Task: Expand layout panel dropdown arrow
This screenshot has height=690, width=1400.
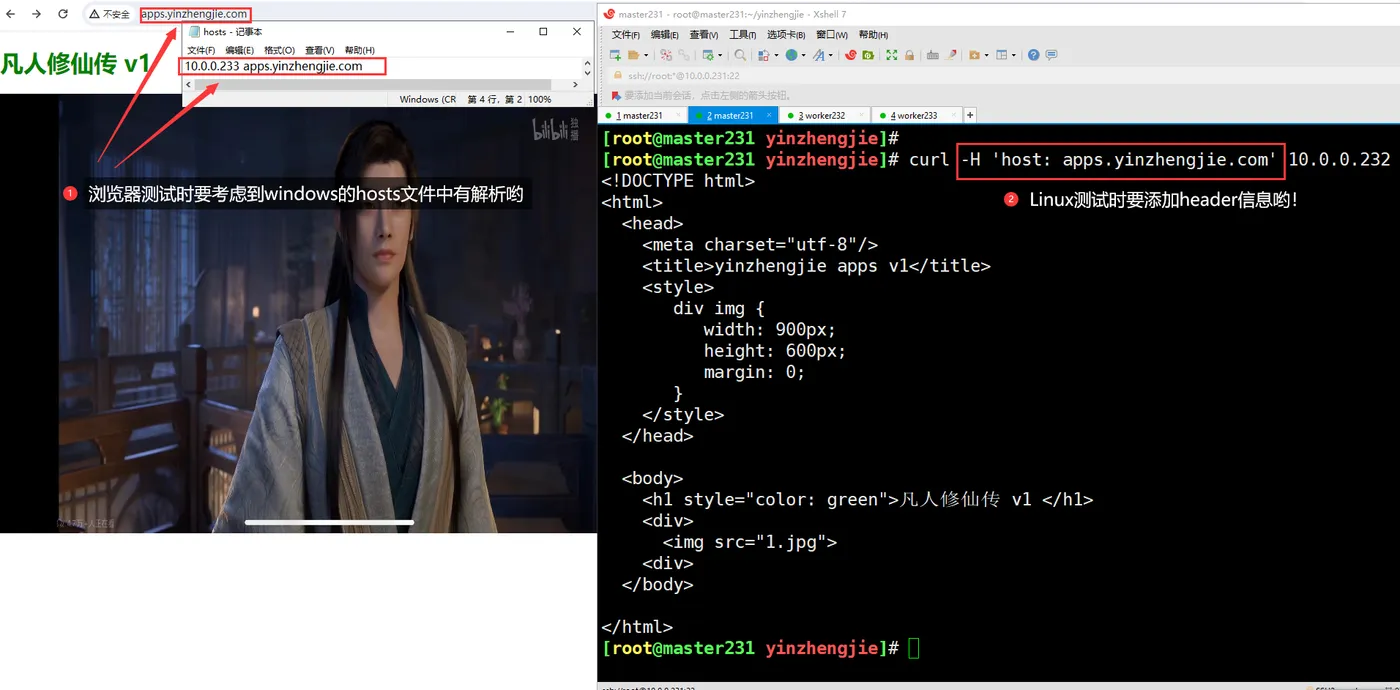Action: pos(1014,55)
